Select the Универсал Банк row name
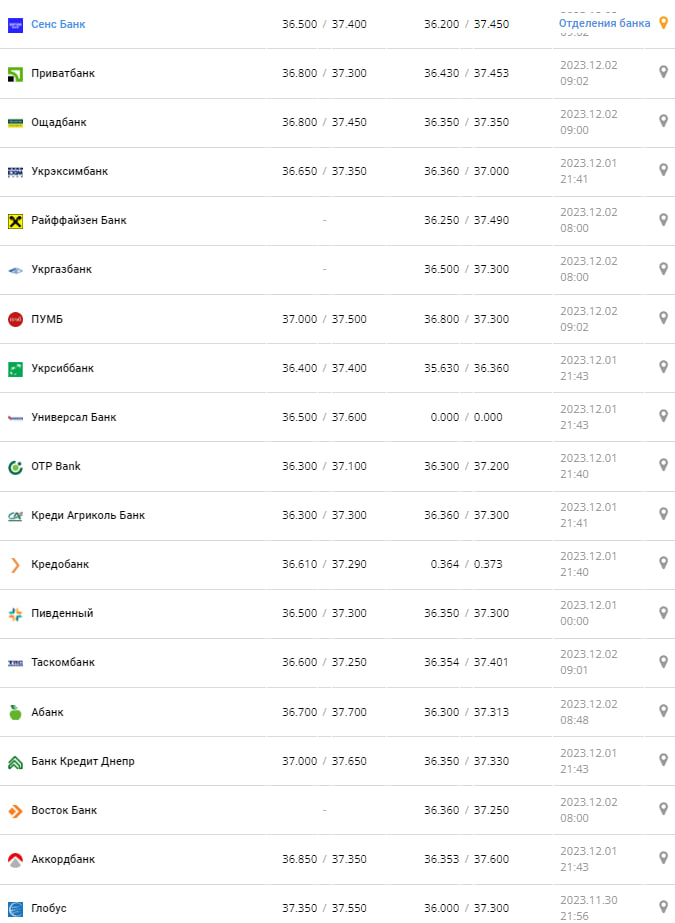Screen dimensions: 675x923 click(74, 417)
